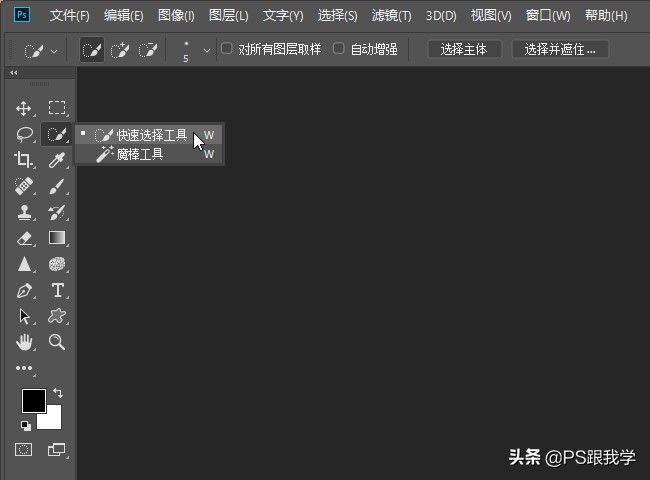Open the 帮助(H) menu

pos(606,16)
